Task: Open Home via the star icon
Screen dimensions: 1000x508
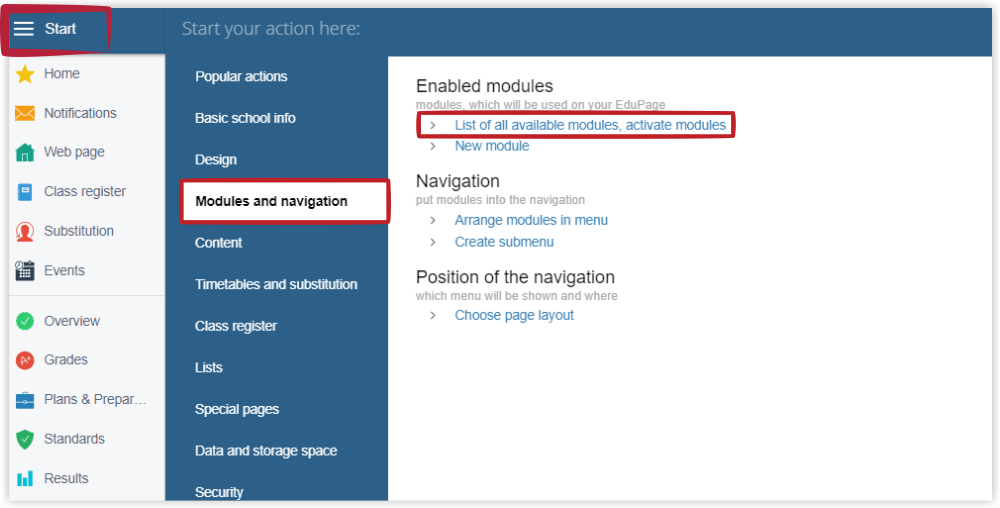Action: [25, 74]
